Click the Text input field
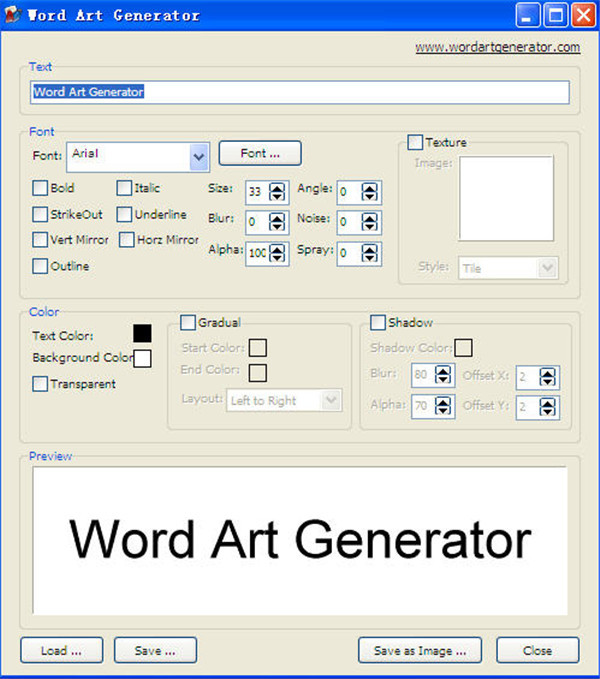 click(300, 92)
